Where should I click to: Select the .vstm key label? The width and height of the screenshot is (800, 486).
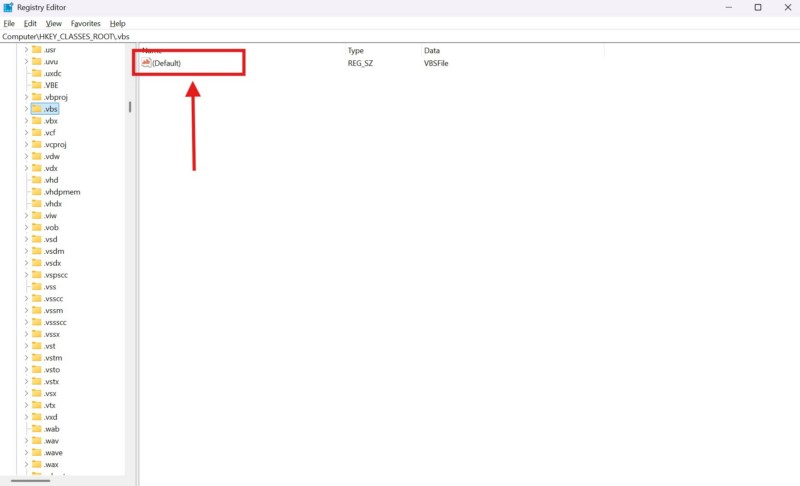coord(53,357)
